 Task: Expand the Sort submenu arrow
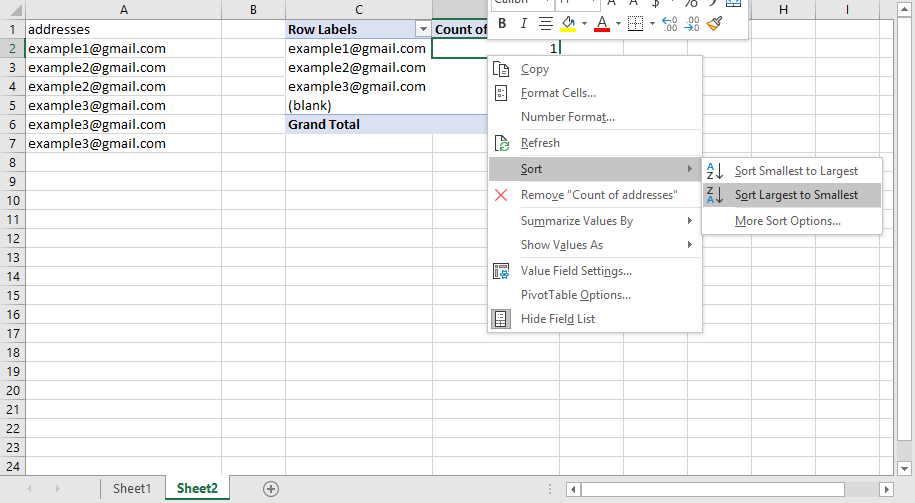[690, 169]
